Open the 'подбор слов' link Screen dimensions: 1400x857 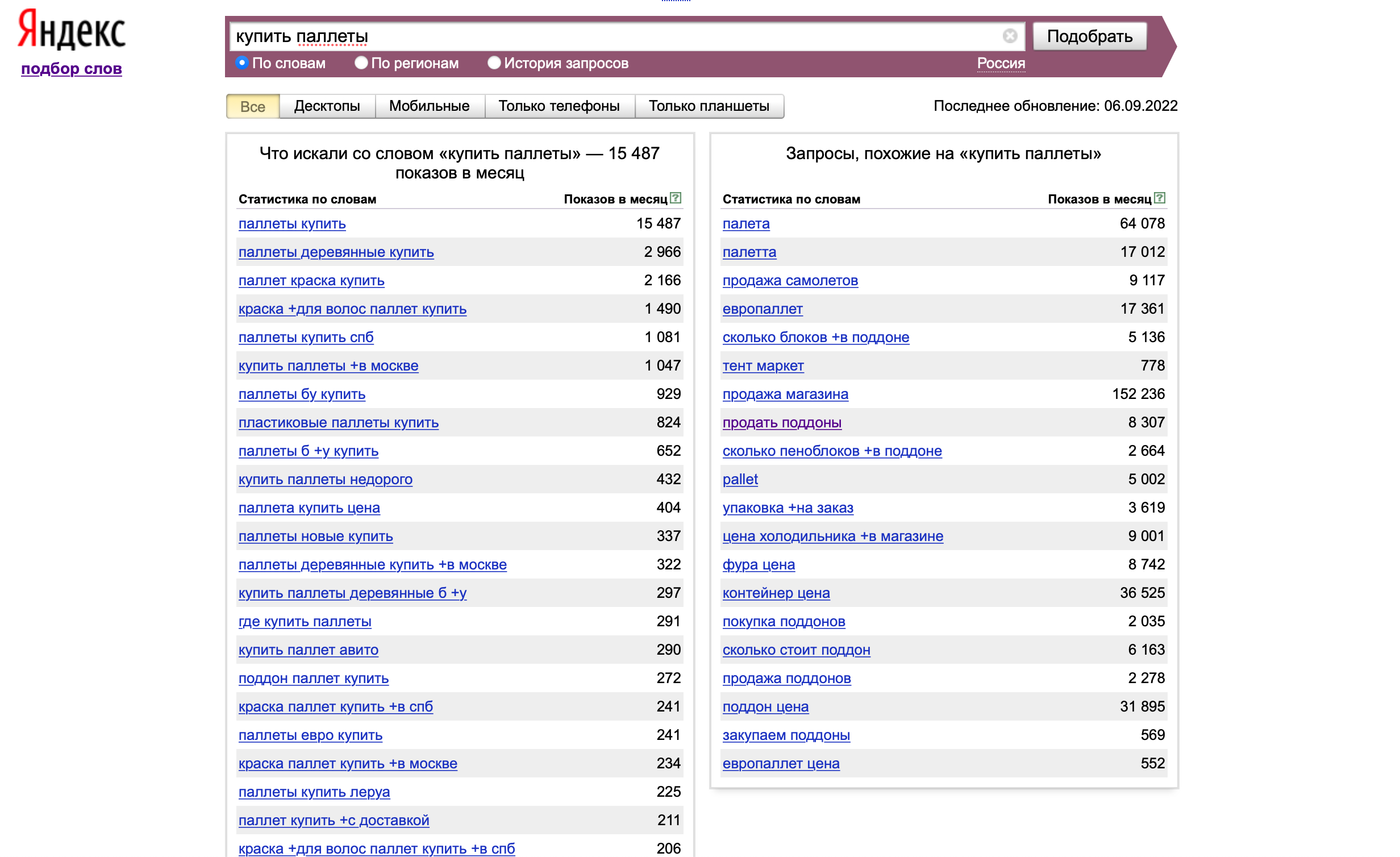[x=72, y=69]
